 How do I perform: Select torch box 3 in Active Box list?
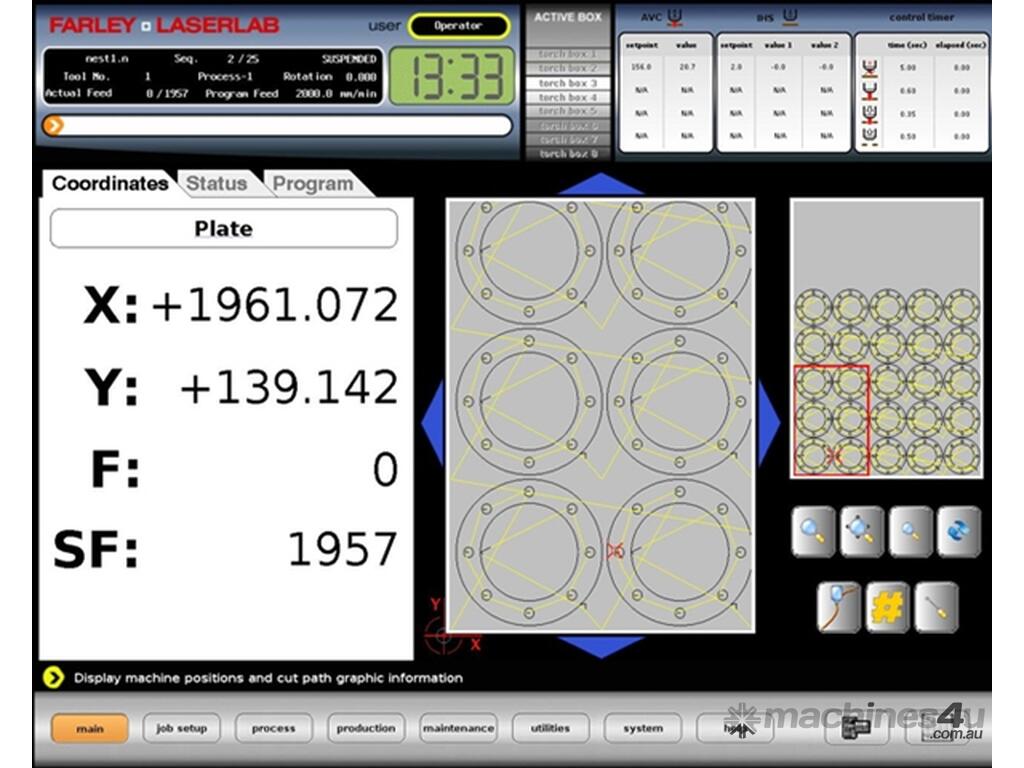click(568, 83)
